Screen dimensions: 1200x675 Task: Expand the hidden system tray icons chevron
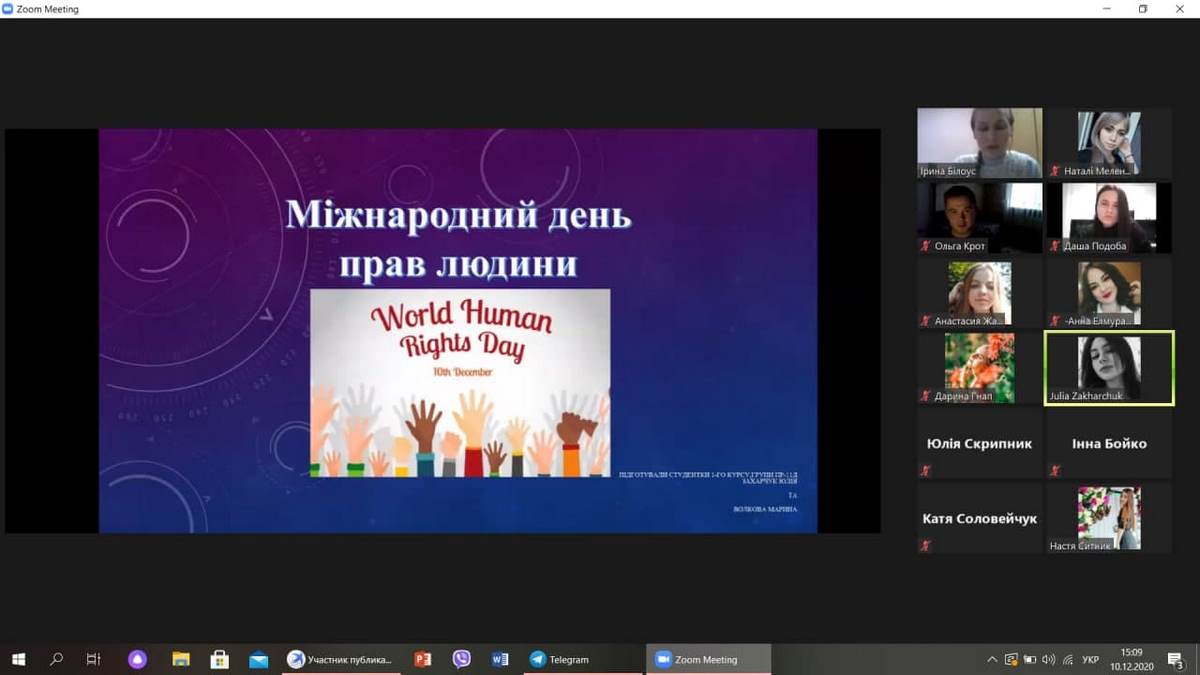[x=992, y=659]
